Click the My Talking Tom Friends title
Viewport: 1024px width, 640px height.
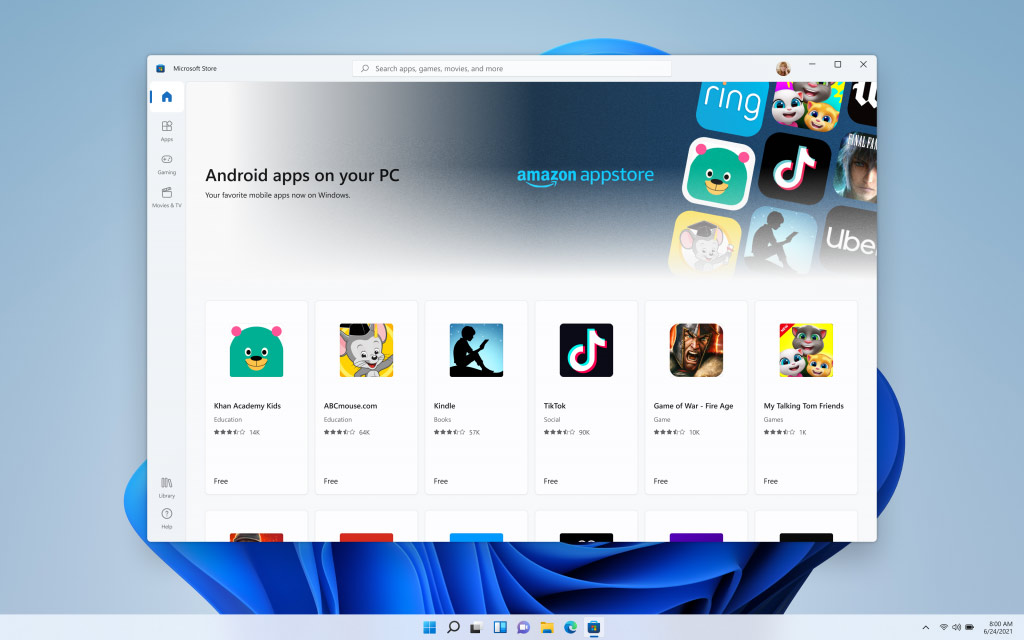(x=803, y=406)
